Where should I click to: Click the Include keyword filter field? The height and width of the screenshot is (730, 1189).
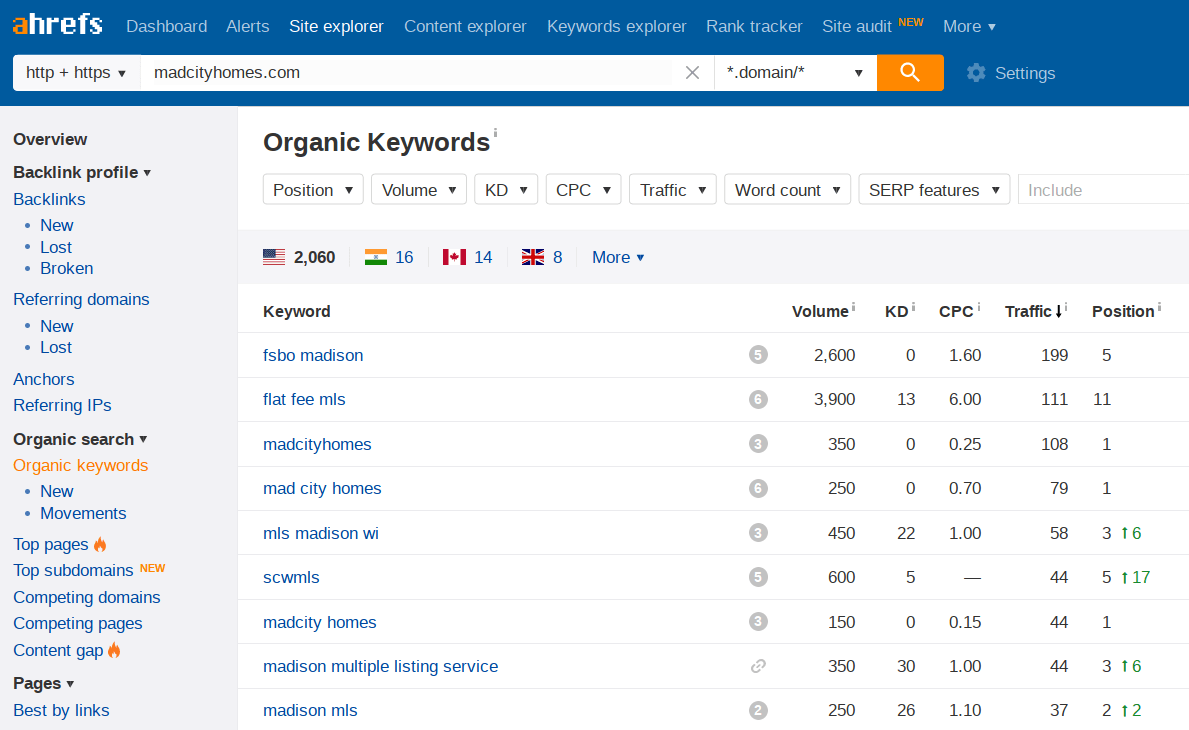click(1103, 190)
